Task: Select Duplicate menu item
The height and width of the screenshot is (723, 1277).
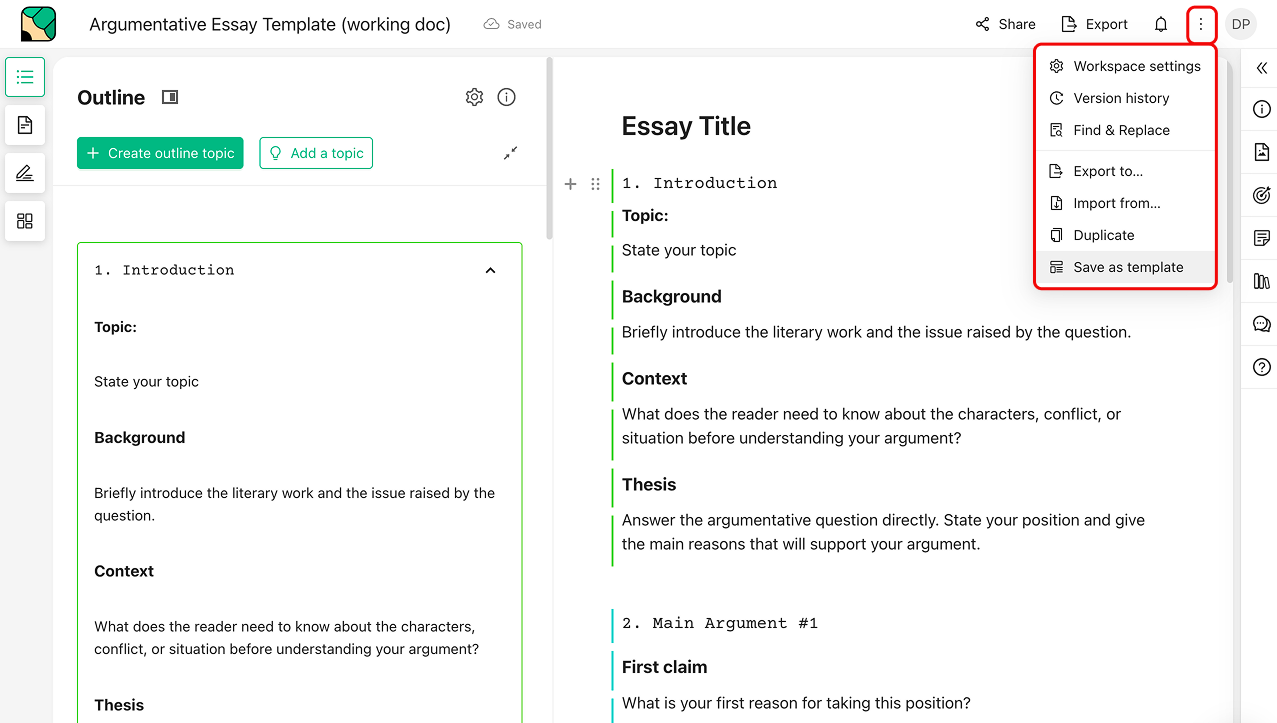Action: point(1125,235)
